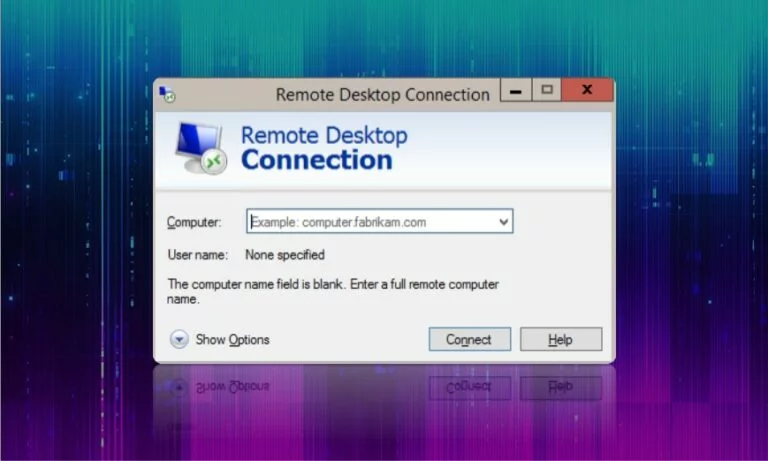This screenshot has height=461, width=768.
Task: Minimize the Remote Desktop Connection window
Action: point(516,91)
